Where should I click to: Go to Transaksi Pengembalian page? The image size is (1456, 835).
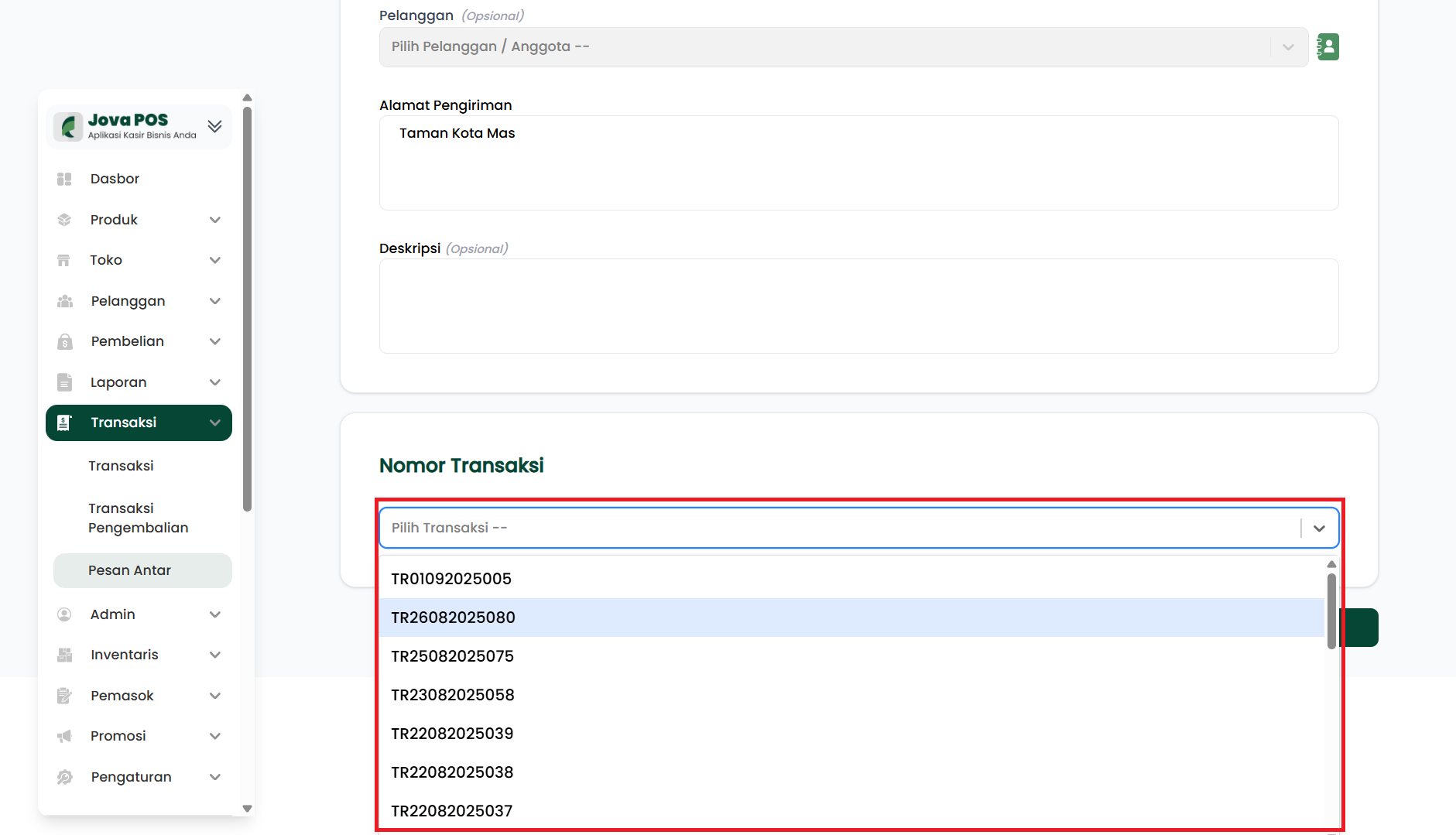(138, 518)
